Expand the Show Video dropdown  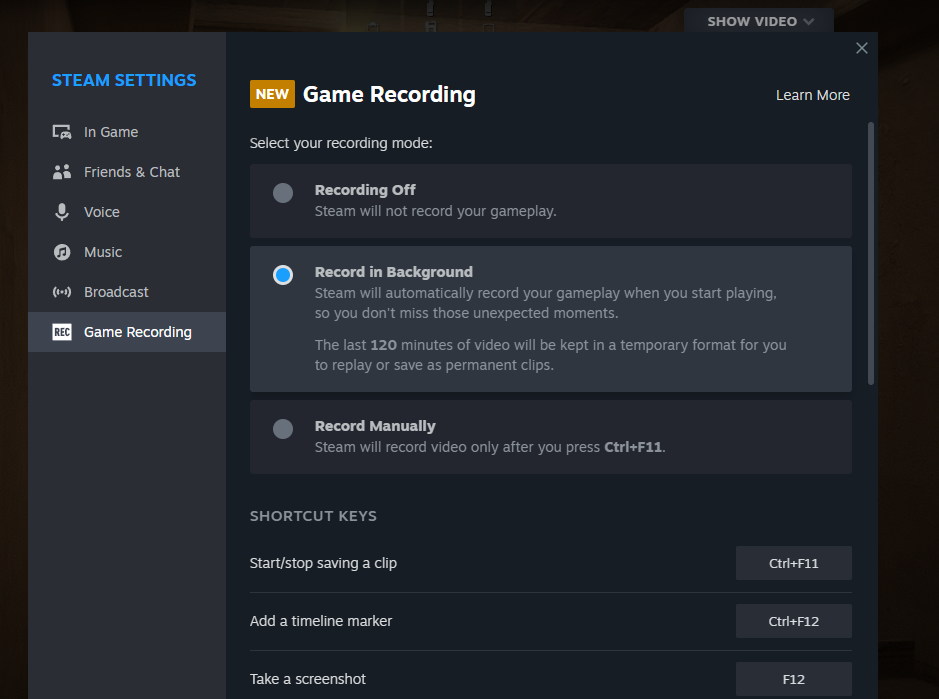(x=759, y=21)
